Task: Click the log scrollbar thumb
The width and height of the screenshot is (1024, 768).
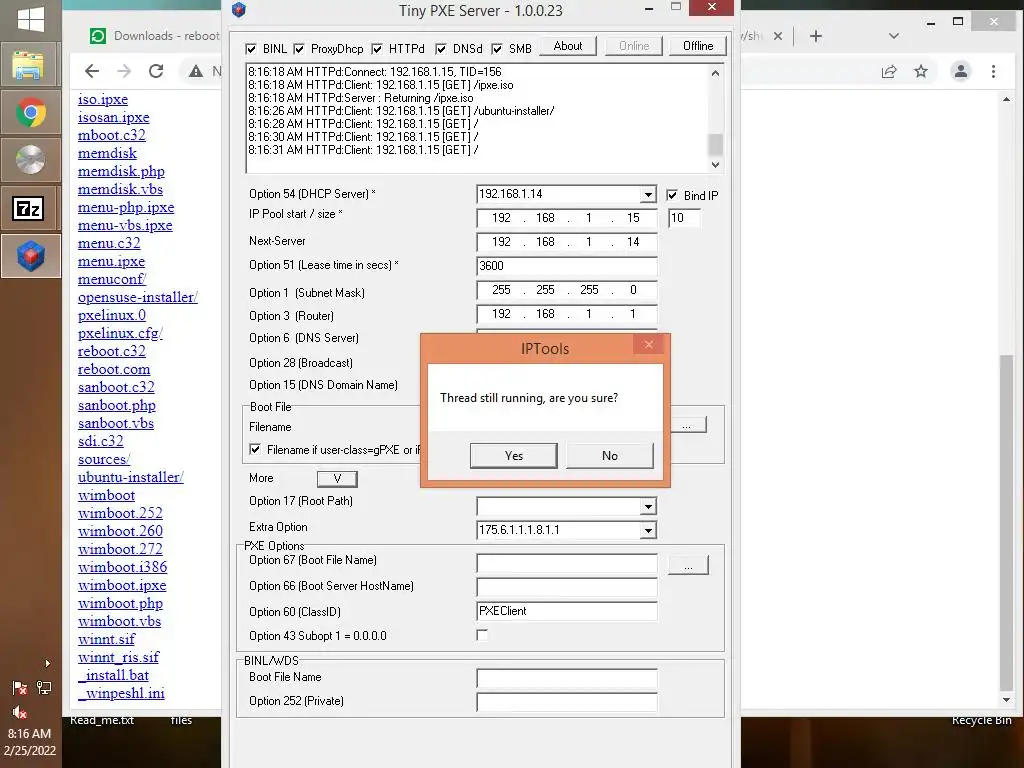Action: coord(715,144)
